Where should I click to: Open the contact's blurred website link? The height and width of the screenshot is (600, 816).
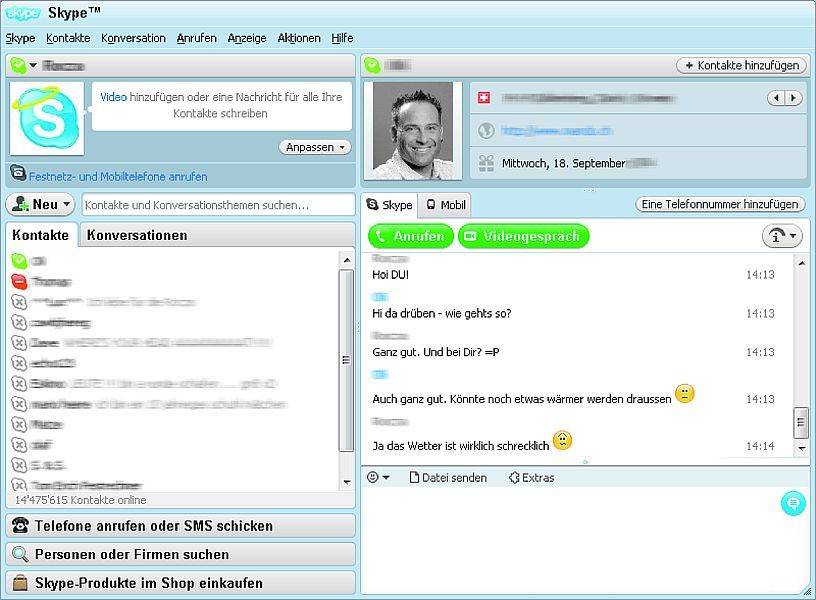pos(556,131)
